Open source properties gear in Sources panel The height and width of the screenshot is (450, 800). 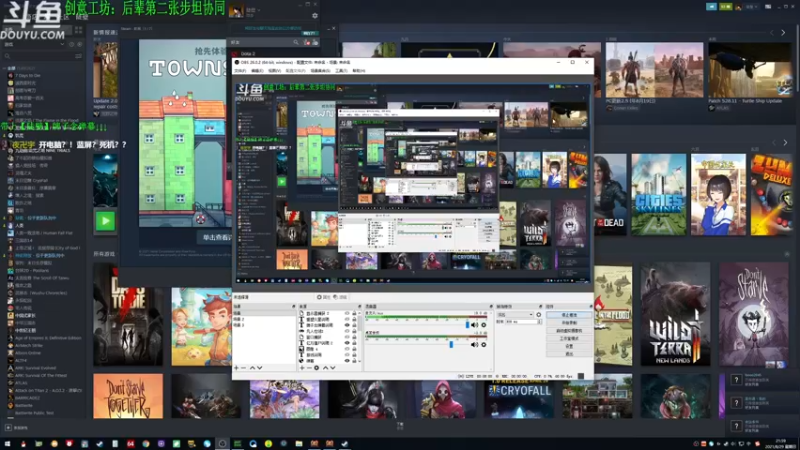click(316, 367)
